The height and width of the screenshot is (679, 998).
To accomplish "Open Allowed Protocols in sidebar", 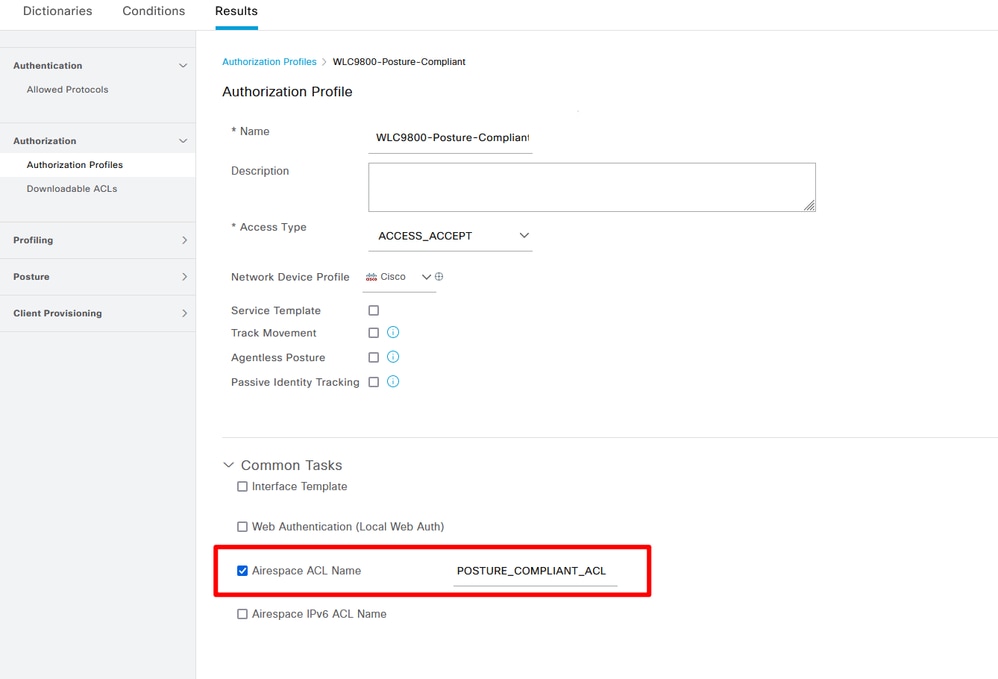I will tap(67, 90).
